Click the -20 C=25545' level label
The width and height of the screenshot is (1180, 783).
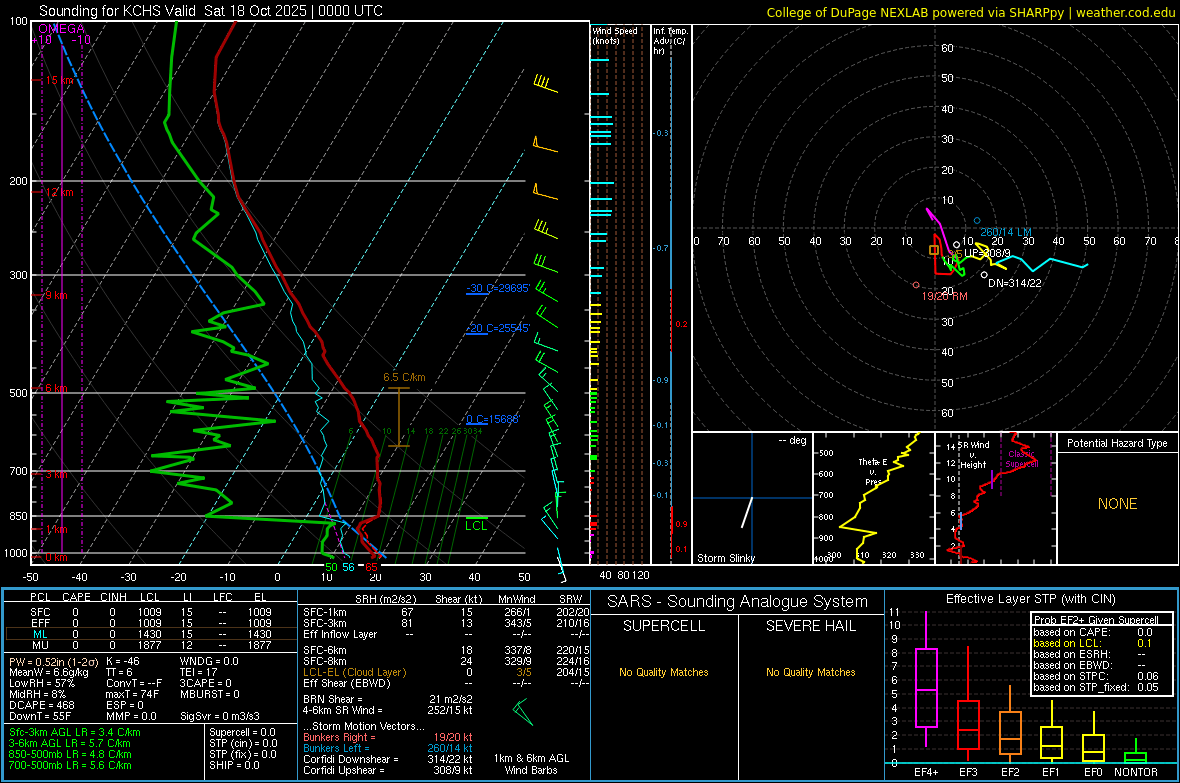[498, 328]
